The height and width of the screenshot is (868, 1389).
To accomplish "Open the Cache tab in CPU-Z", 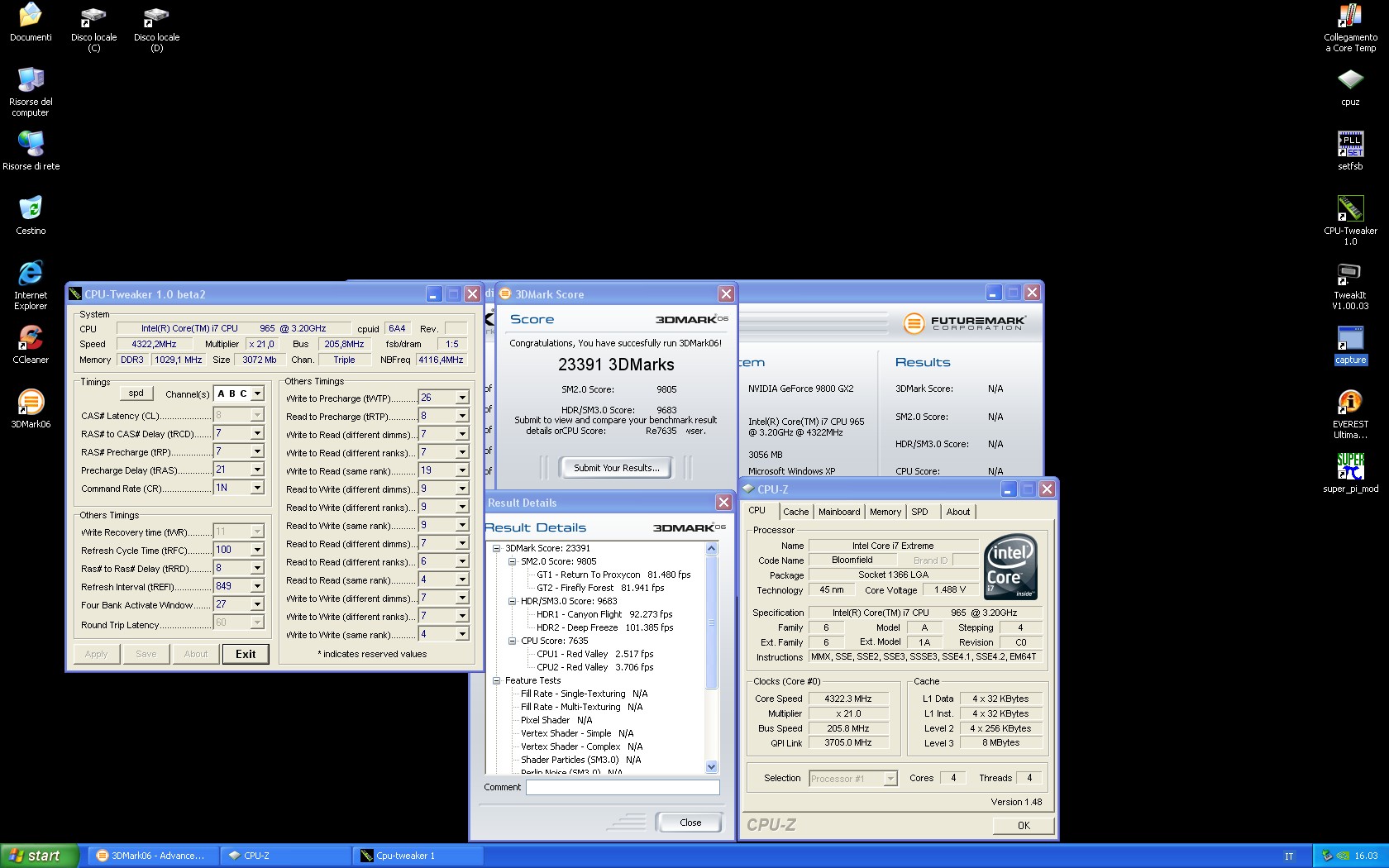I will pos(795,512).
